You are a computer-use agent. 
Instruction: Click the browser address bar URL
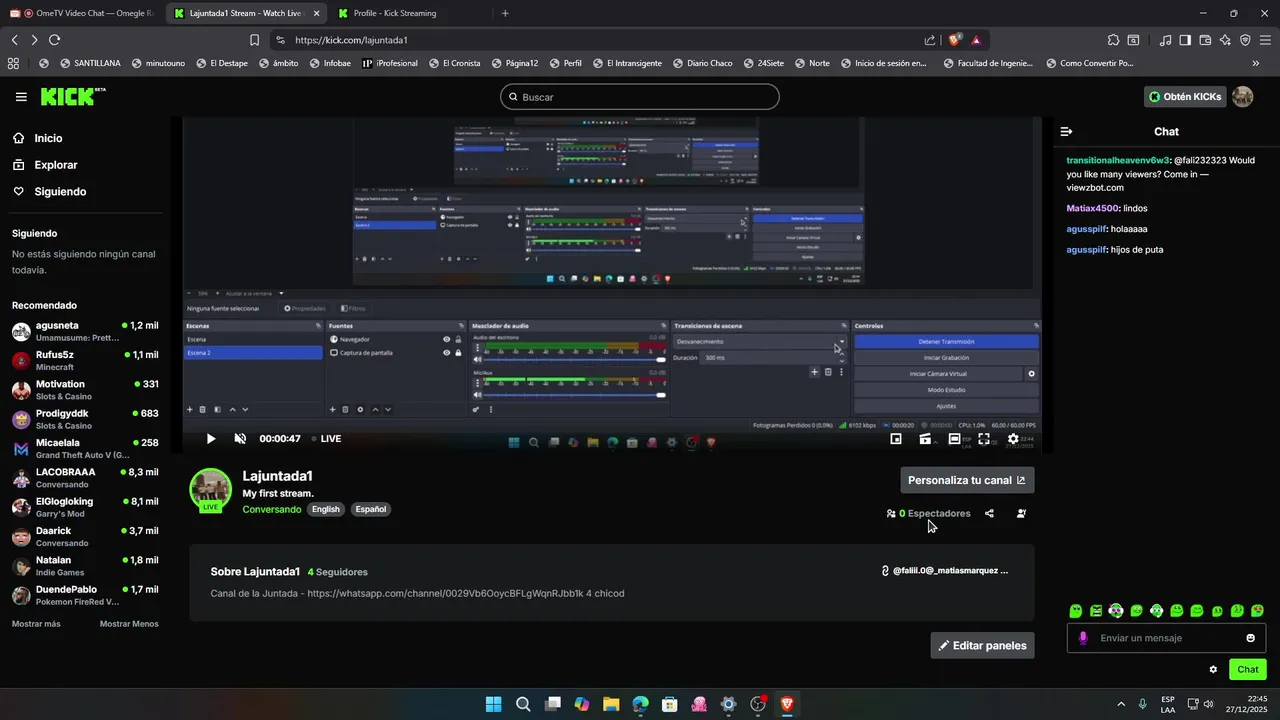coord(351,40)
